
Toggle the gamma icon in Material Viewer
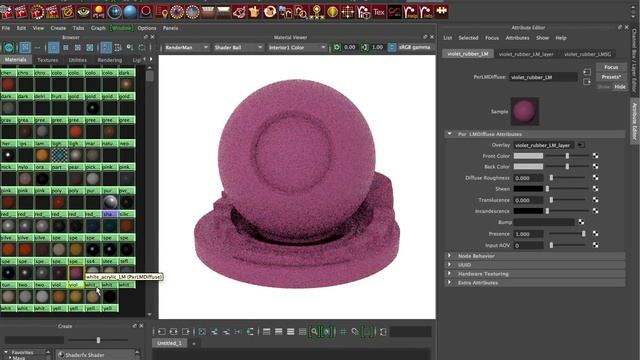click(x=364, y=47)
